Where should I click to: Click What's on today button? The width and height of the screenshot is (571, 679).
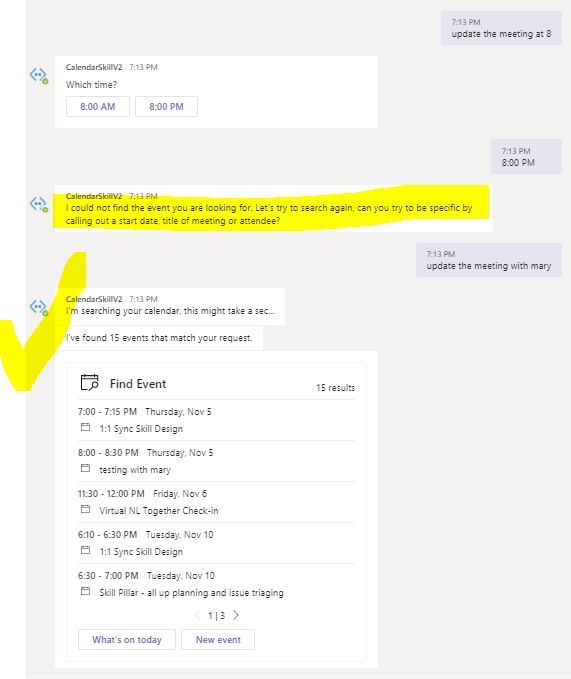[x=127, y=640]
